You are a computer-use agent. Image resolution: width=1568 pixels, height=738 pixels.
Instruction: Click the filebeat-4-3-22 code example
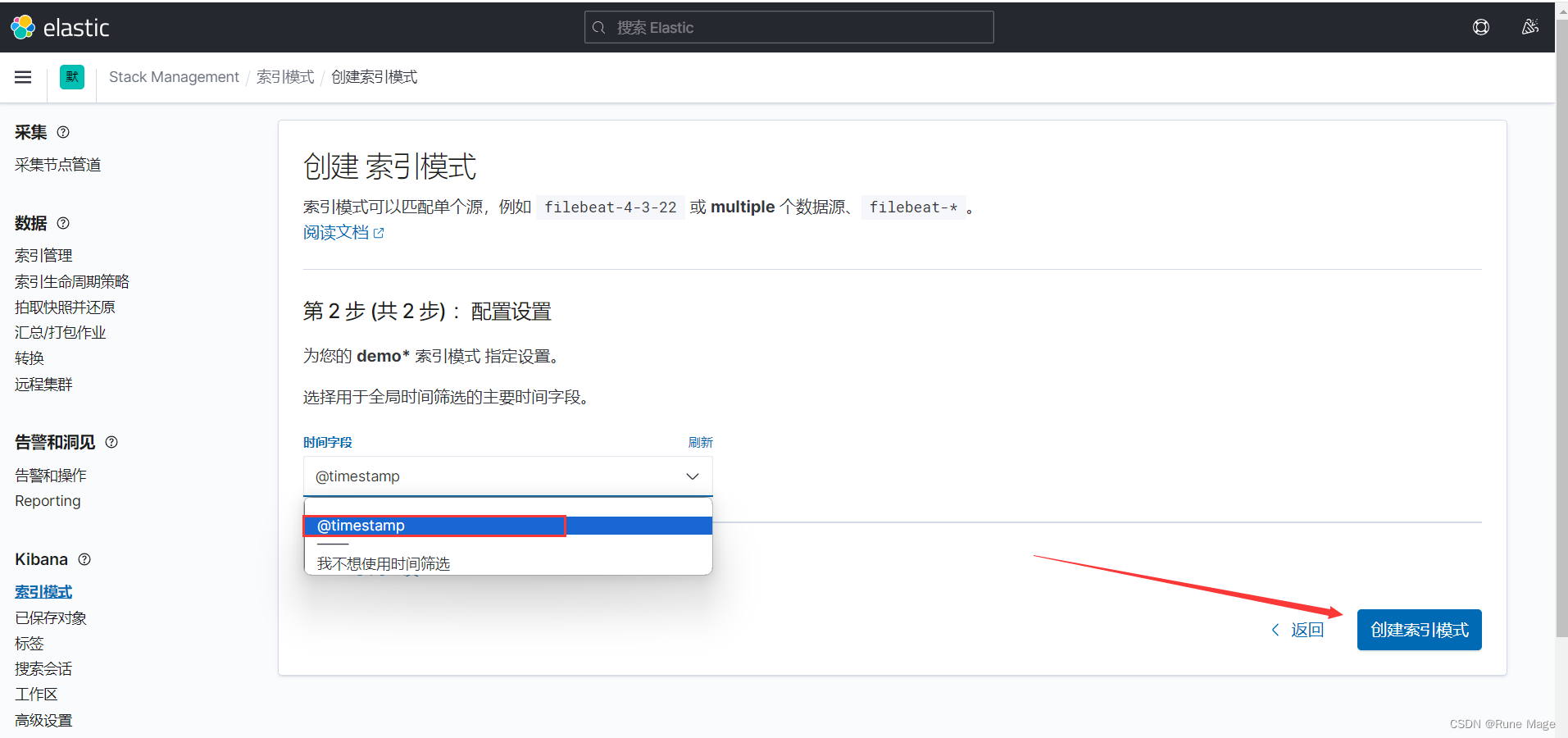pos(611,207)
